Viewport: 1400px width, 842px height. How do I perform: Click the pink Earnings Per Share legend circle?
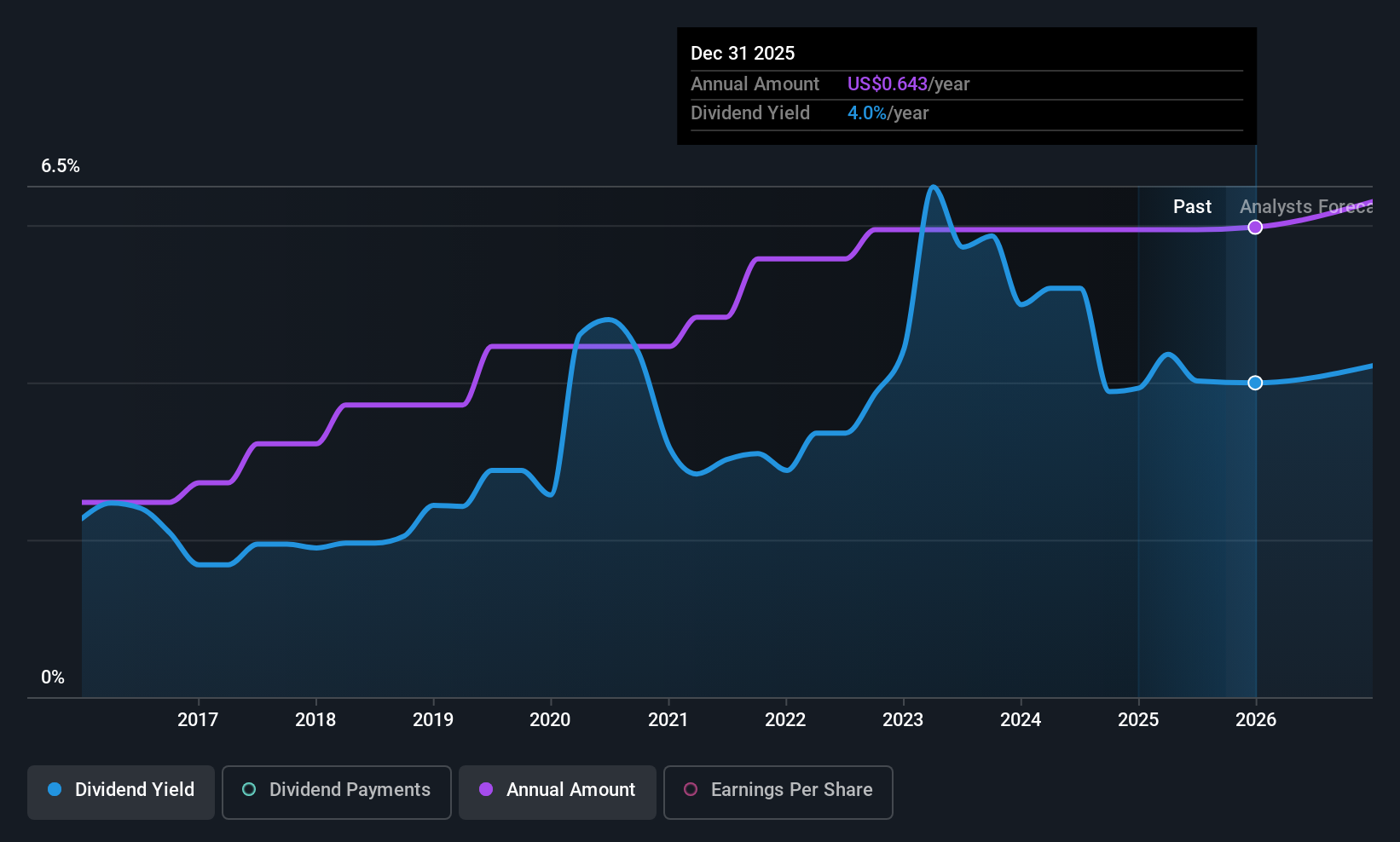[x=691, y=789]
